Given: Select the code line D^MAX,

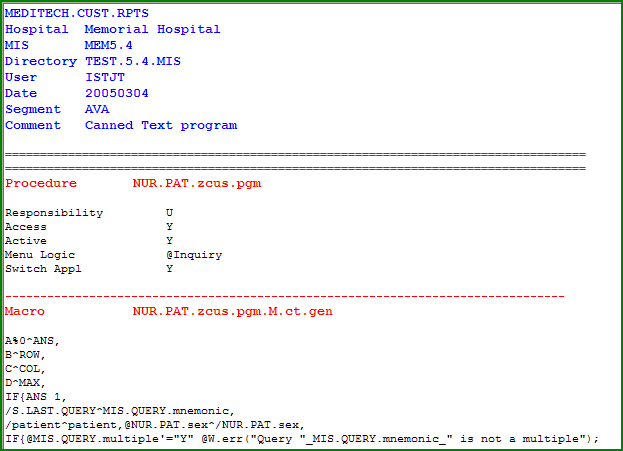Looking at the screenshot, I should pos(25,382).
